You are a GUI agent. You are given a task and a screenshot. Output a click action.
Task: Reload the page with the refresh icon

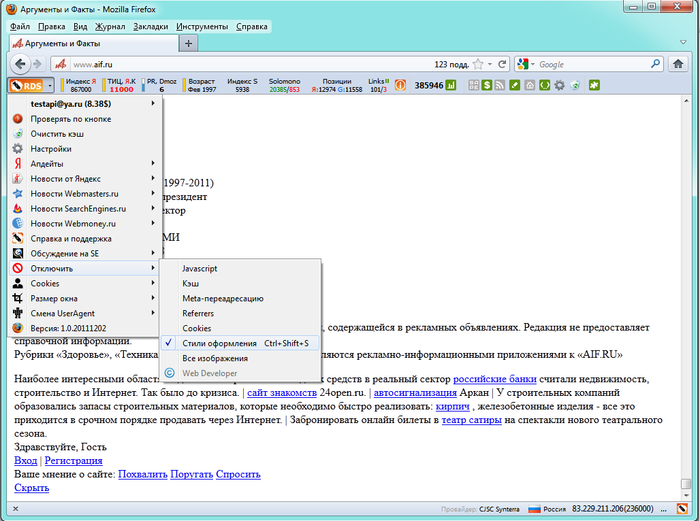coord(502,64)
